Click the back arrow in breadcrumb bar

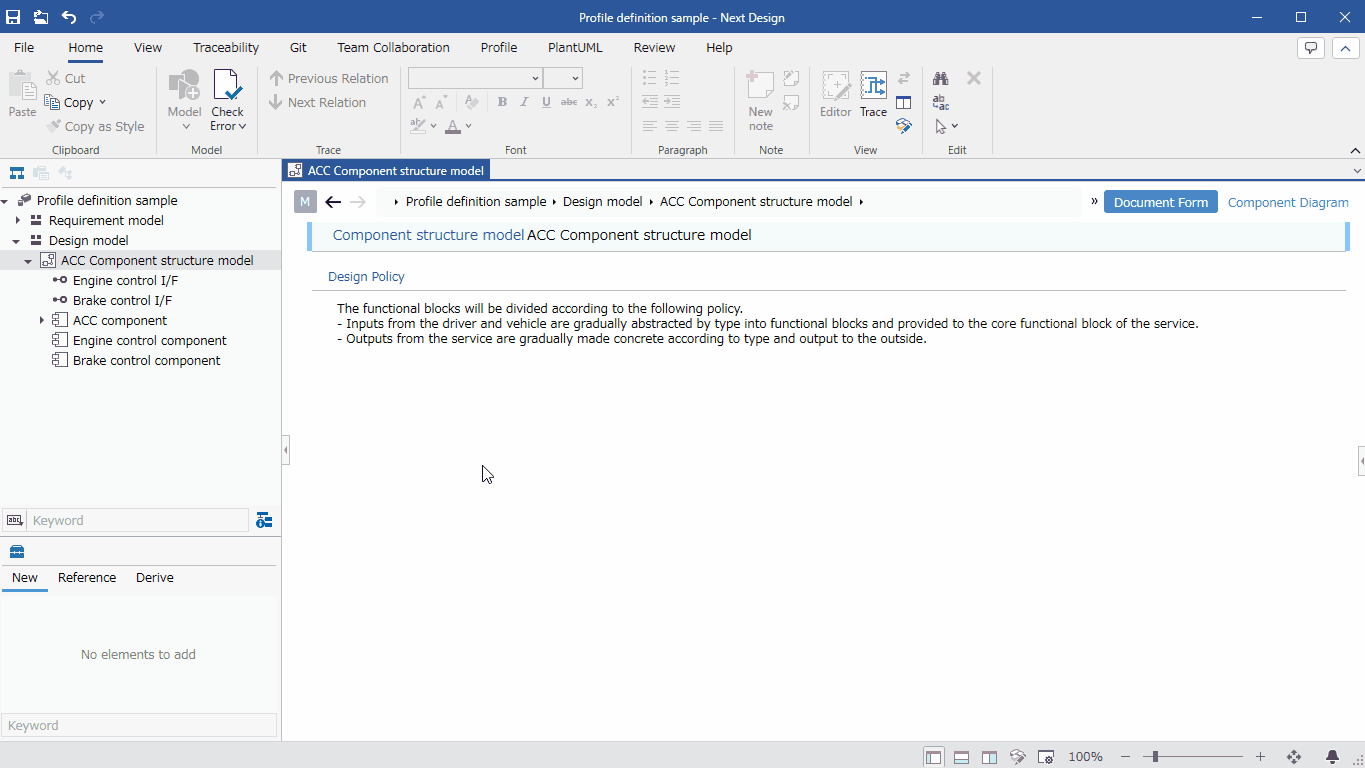(x=333, y=202)
